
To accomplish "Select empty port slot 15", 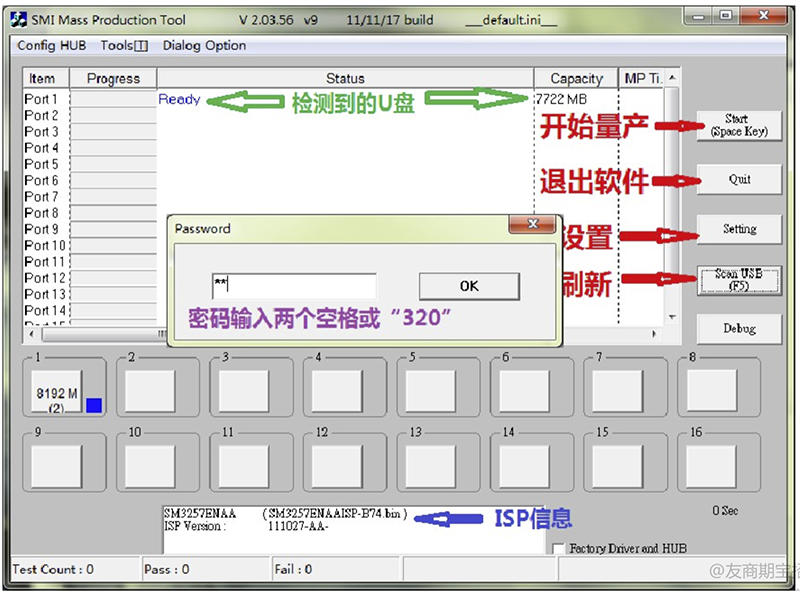I will (x=618, y=466).
